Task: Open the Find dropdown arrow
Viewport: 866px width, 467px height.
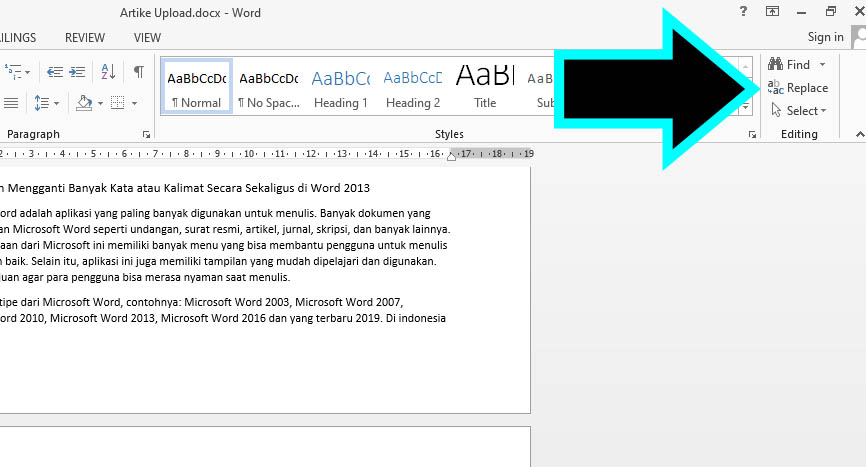Action: (822, 65)
